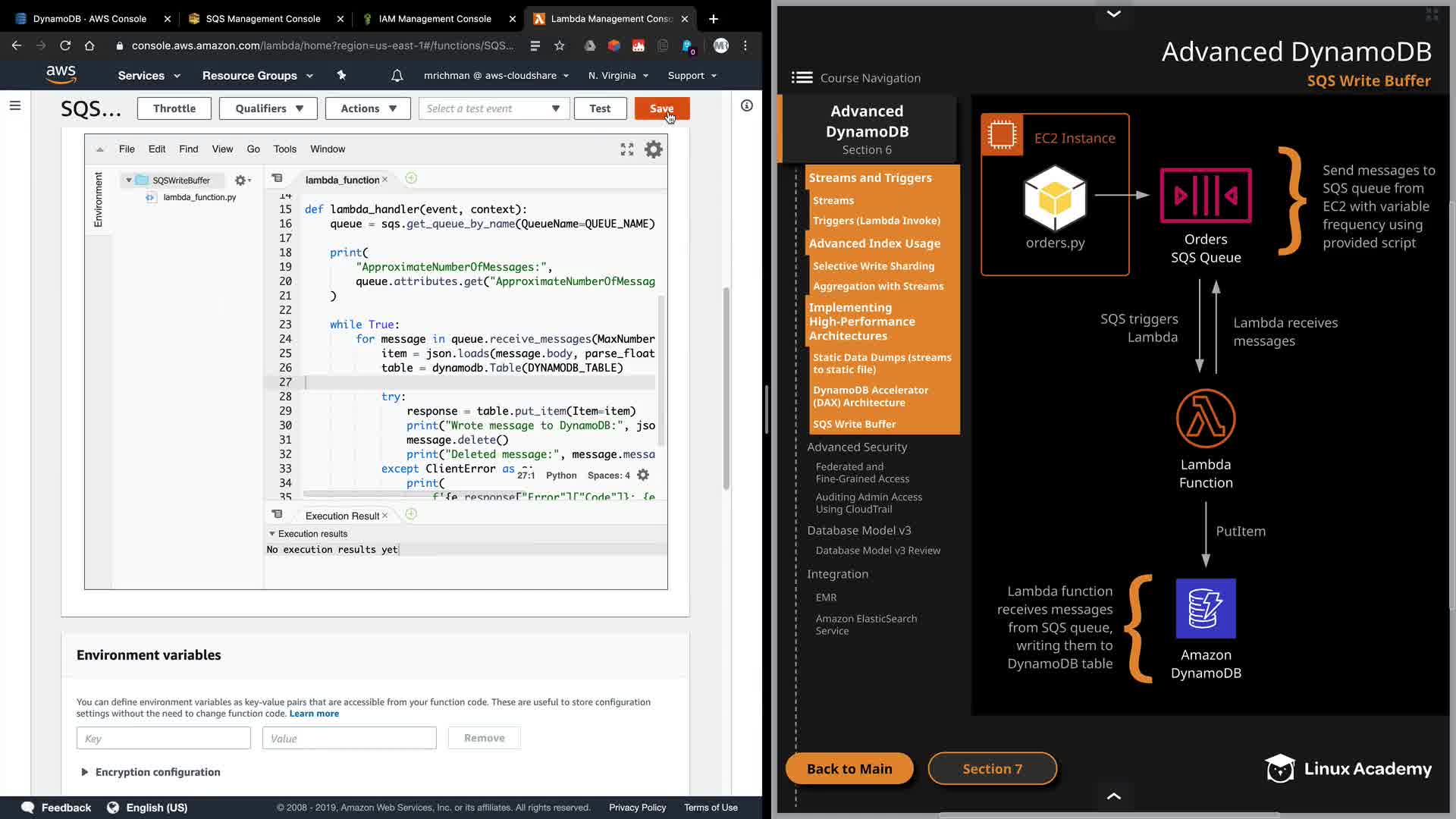Screen dimensions: 1456x819
Task: Open the Tools menu in editor
Action: click(284, 149)
